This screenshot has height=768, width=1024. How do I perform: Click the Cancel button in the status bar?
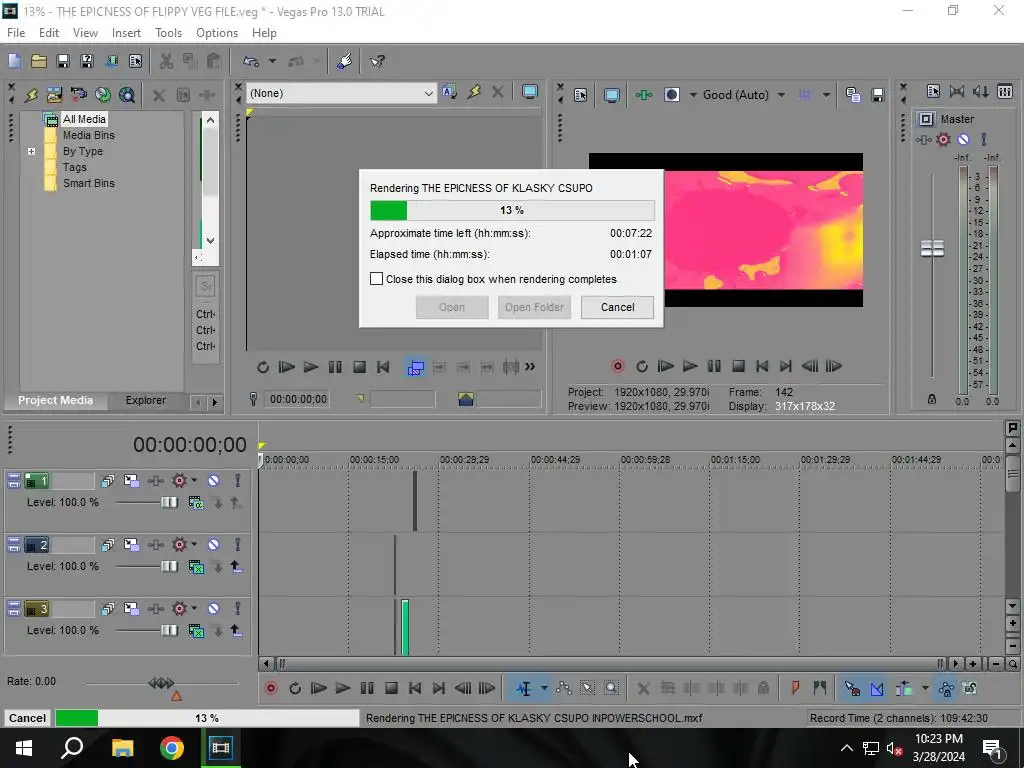pos(27,718)
